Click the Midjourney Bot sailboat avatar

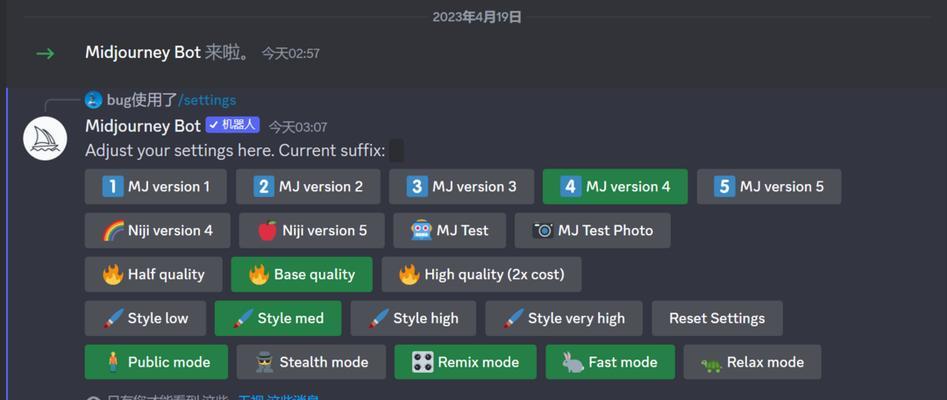click(45, 138)
